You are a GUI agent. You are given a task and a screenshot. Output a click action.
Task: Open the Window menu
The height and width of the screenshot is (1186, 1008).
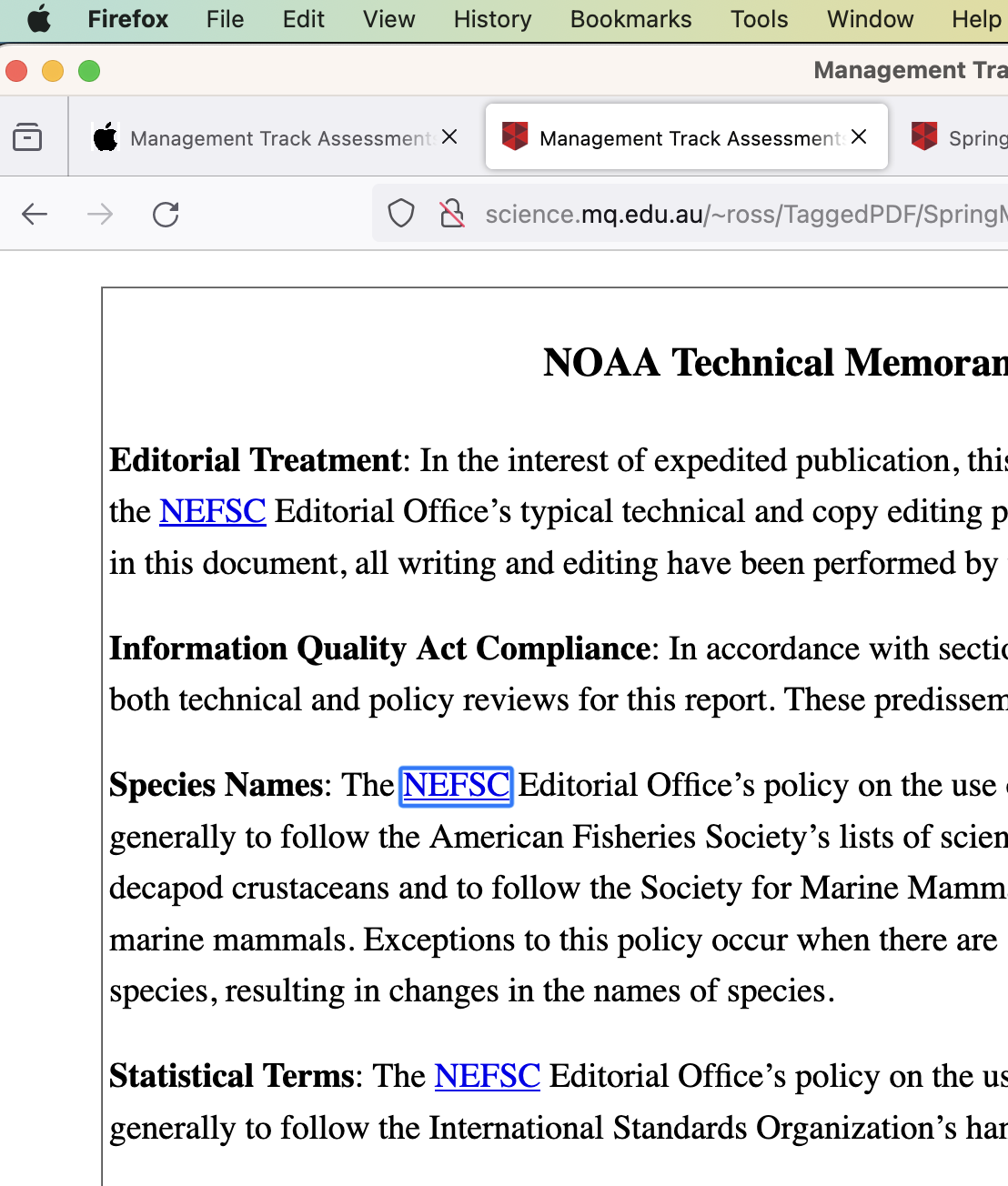pos(870,19)
